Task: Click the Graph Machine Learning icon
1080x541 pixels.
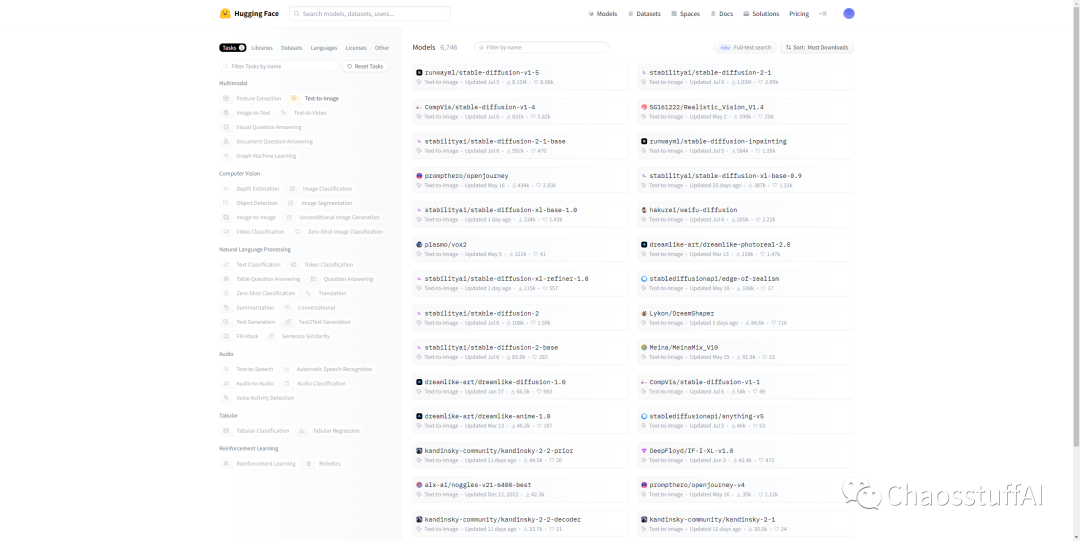Action: click(x=226, y=156)
